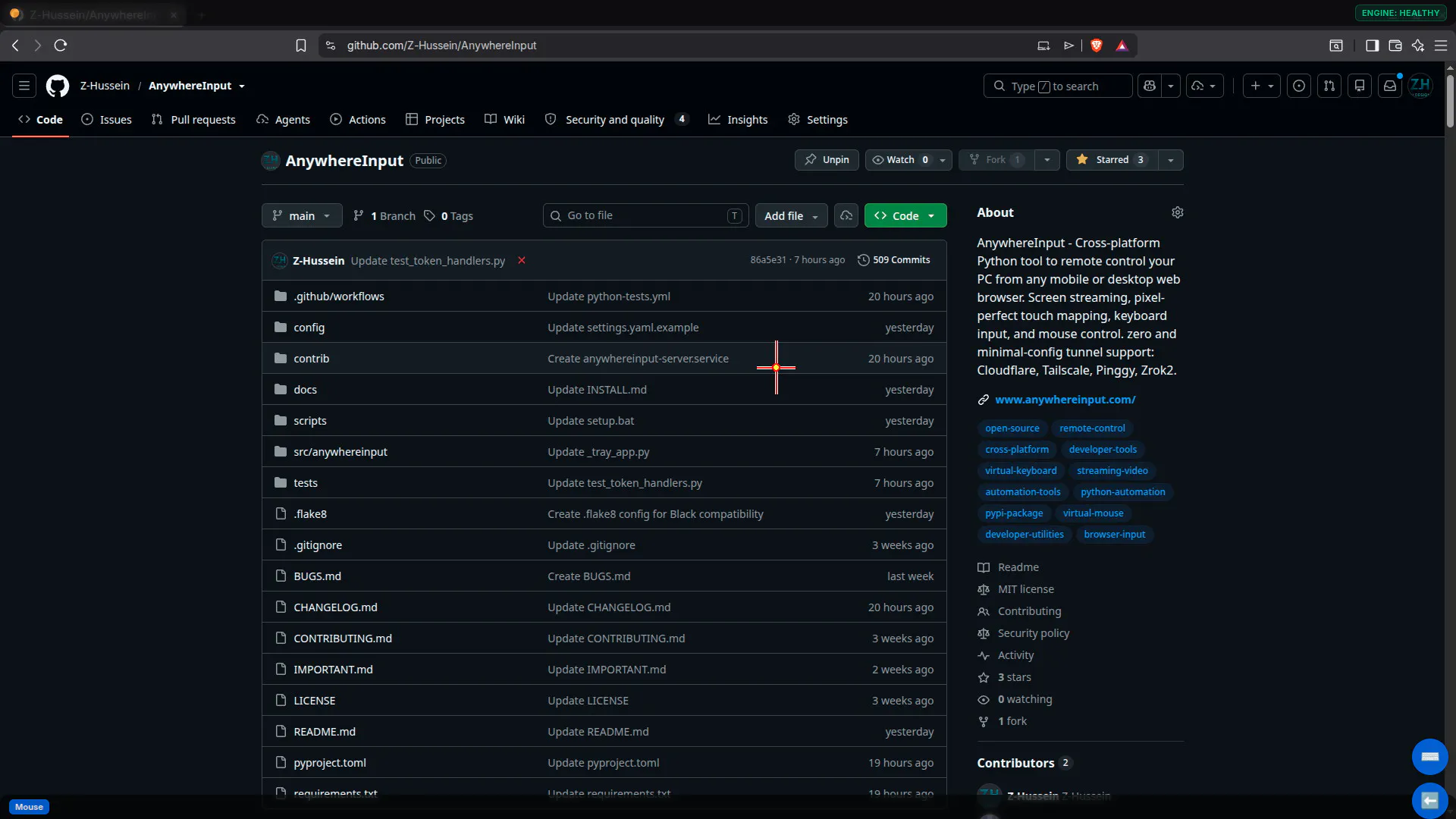Click the Brave Shields lion icon
This screenshot has width=1456, height=819.
[1096, 45]
